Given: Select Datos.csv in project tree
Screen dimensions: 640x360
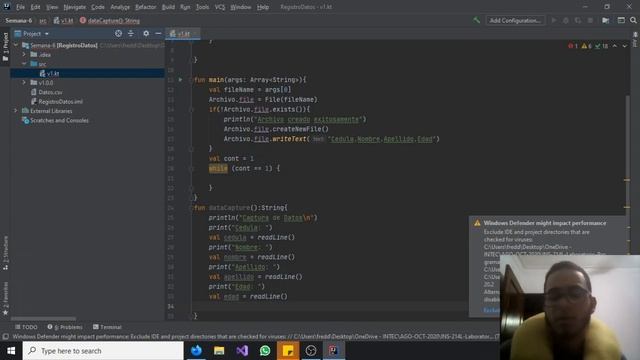Looking at the screenshot, I should 47,92.
